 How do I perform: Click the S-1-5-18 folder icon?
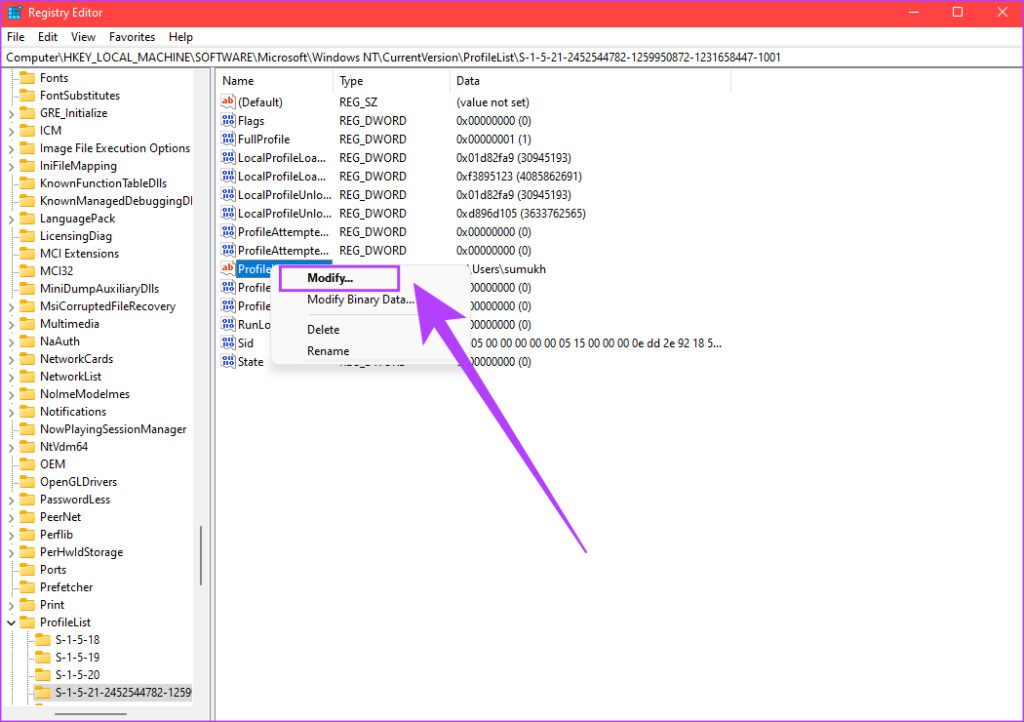pyautogui.click(x=42, y=640)
